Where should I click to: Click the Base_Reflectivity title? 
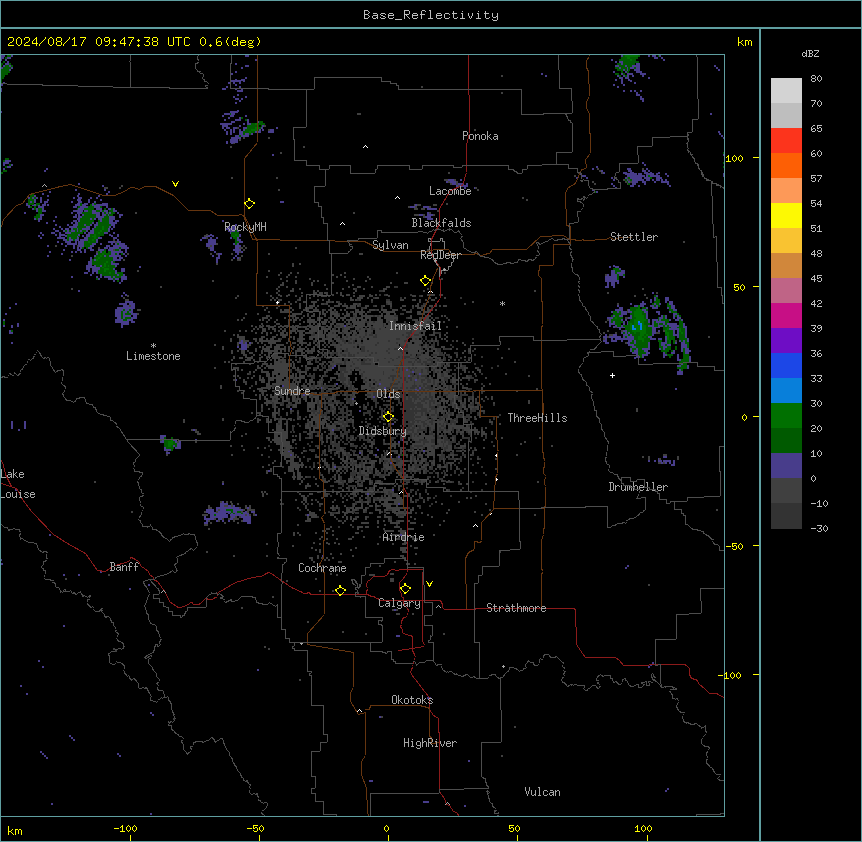coord(431,15)
